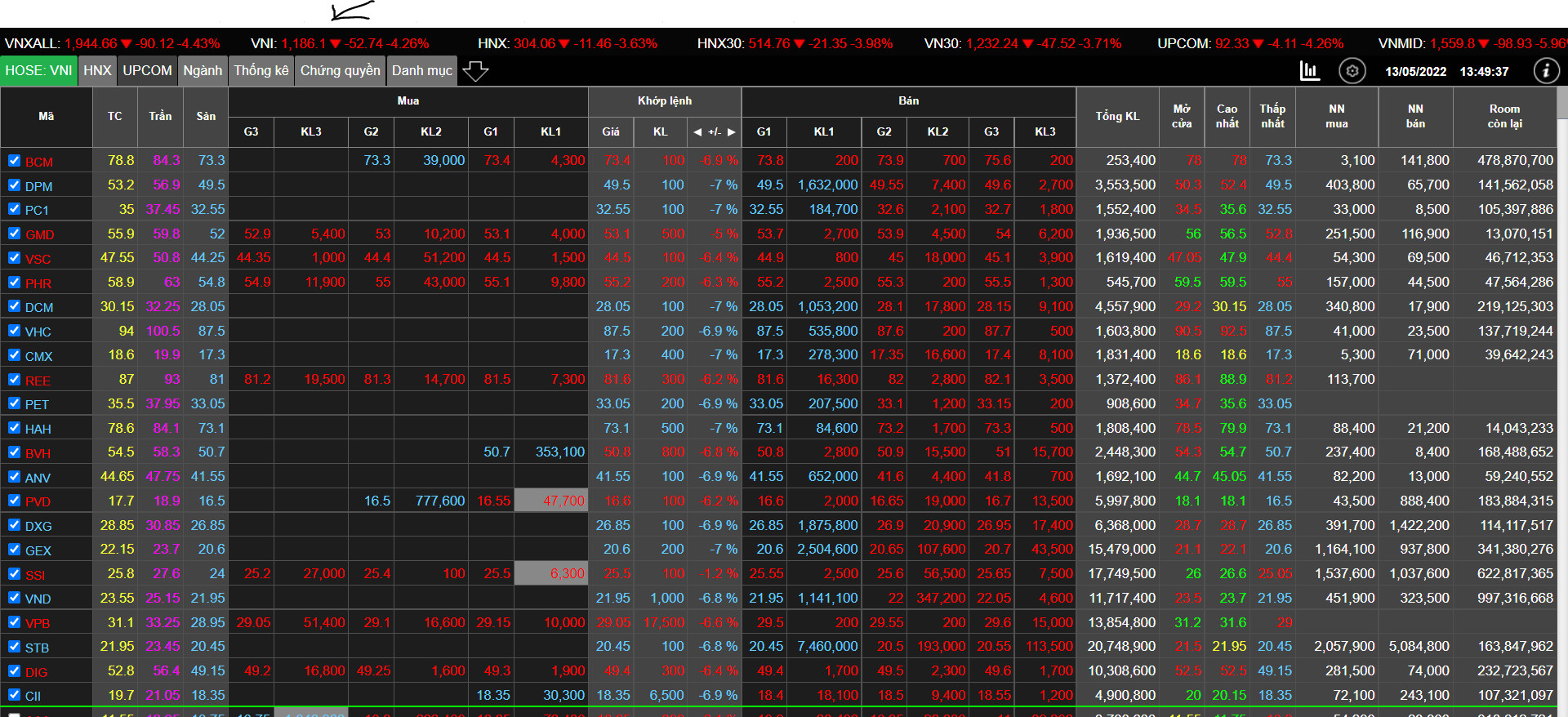Click the Trần column header
The height and width of the screenshot is (717, 1568).
coord(160,117)
